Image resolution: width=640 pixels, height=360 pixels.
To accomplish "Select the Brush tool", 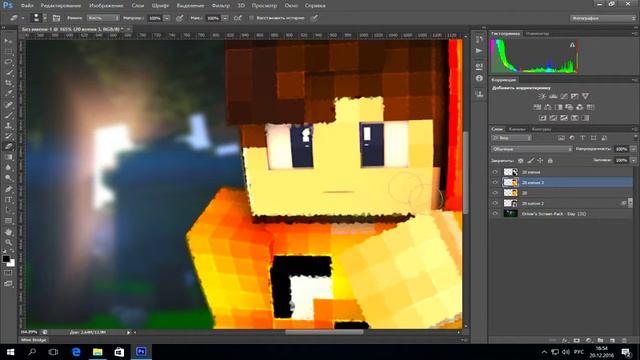I will [x=8, y=115].
